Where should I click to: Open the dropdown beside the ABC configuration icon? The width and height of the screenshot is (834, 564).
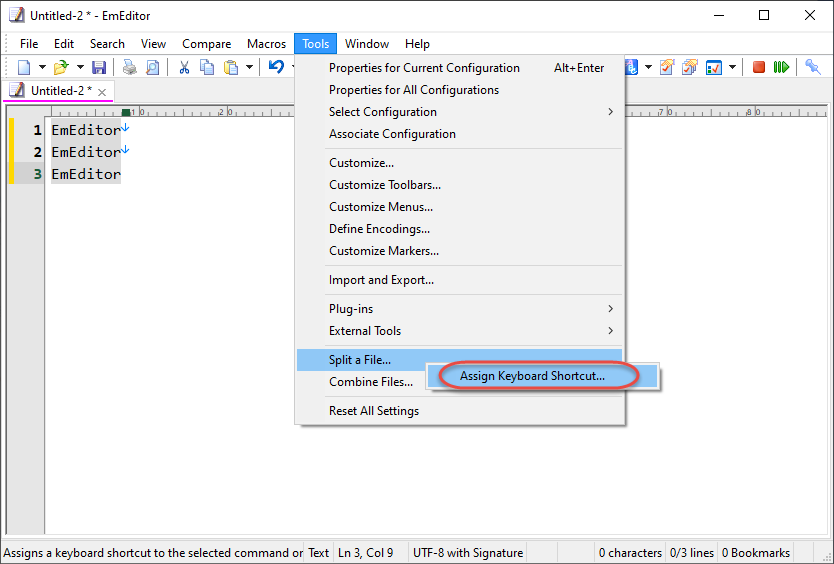648,68
